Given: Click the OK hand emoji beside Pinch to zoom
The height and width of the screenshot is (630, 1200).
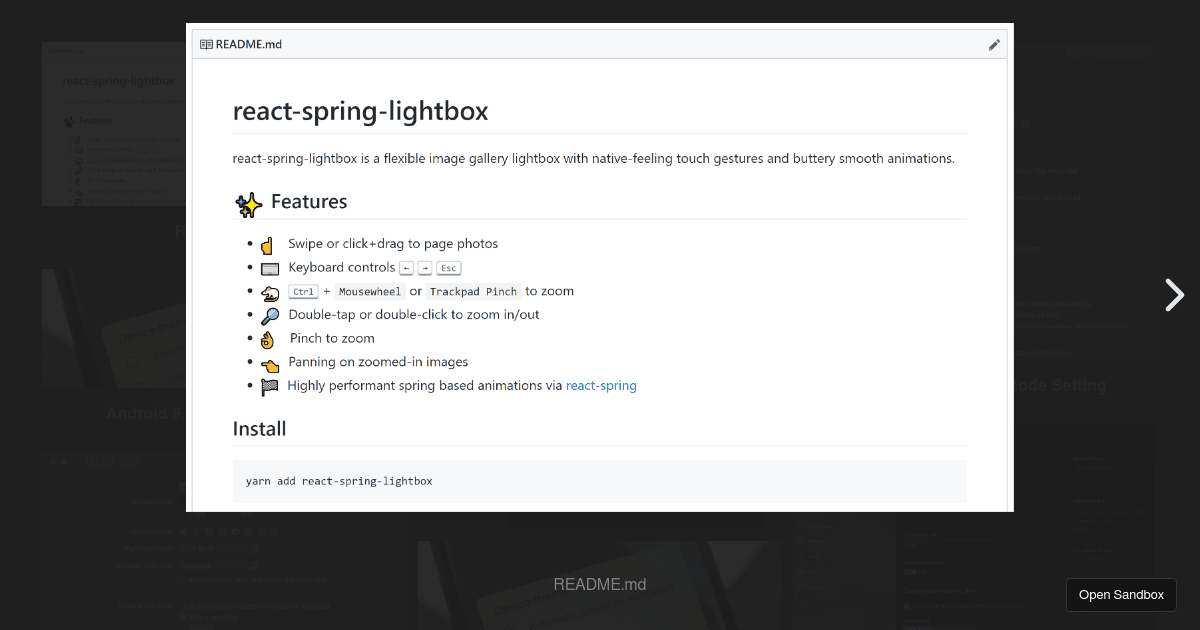Looking at the screenshot, I should [267, 339].
